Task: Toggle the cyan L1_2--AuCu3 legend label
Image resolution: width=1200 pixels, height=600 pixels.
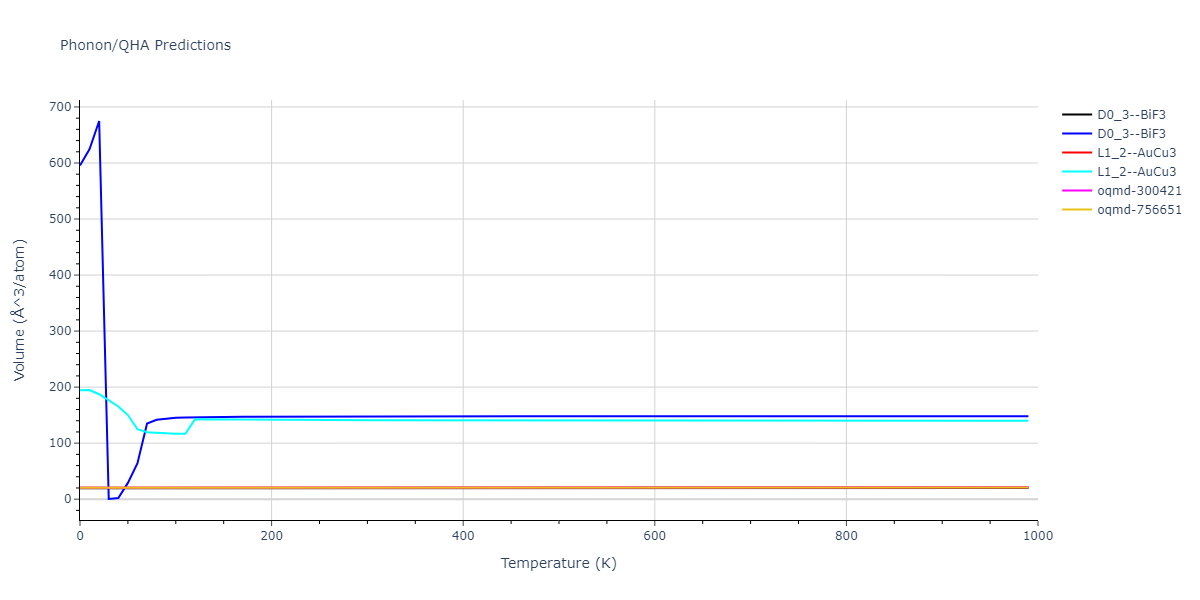Action: [1136, 172]
